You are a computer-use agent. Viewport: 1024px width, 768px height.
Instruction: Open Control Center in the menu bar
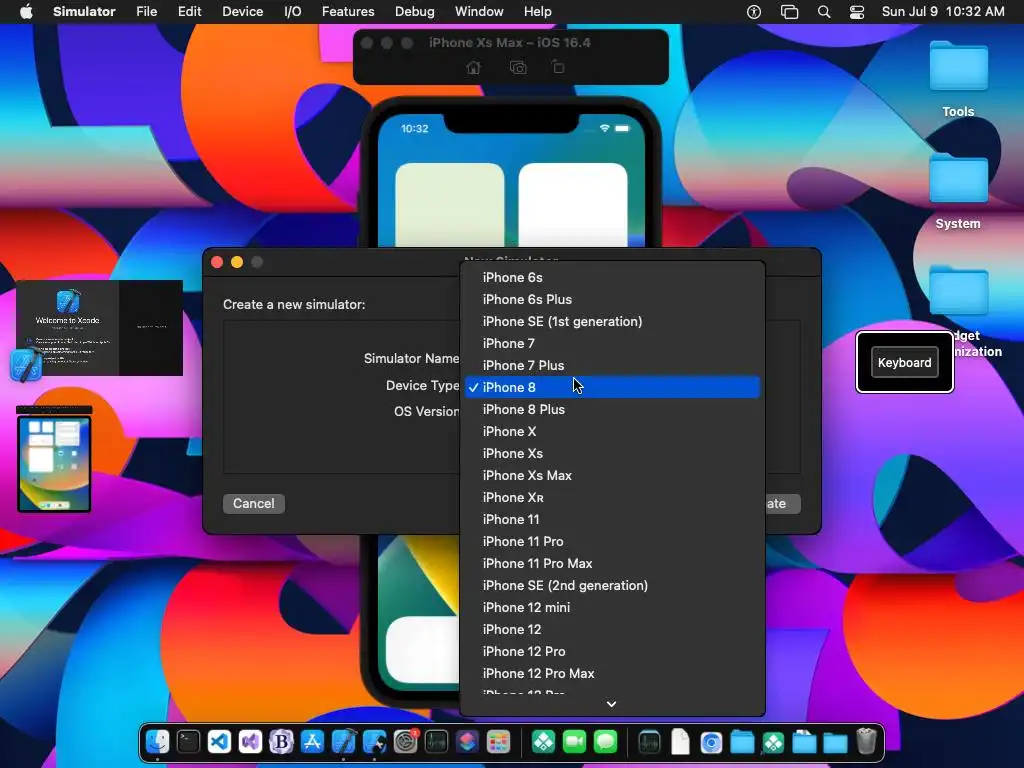click(x=857, y=12)
